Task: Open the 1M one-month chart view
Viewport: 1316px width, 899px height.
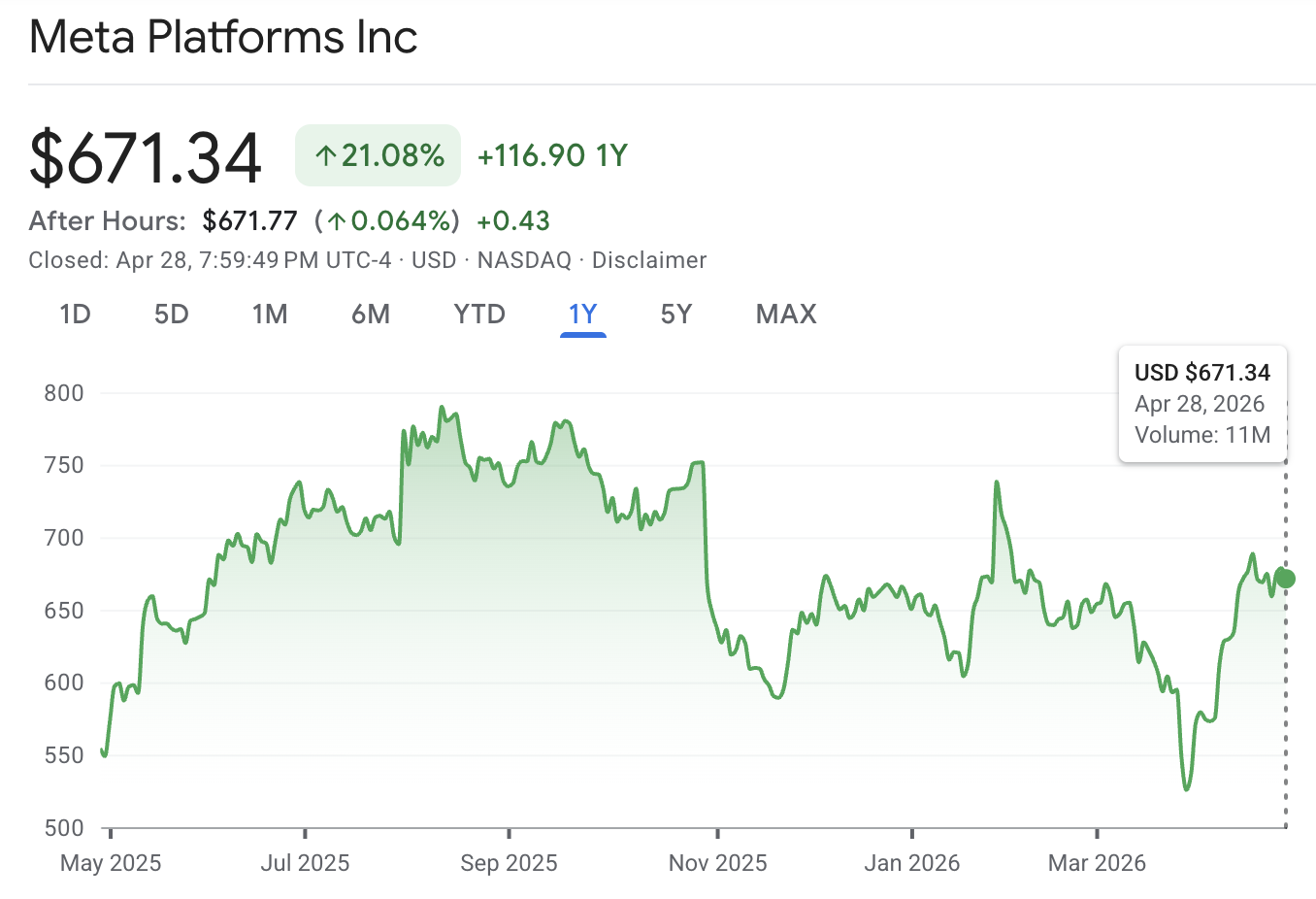Action: [x=270, y=314]
